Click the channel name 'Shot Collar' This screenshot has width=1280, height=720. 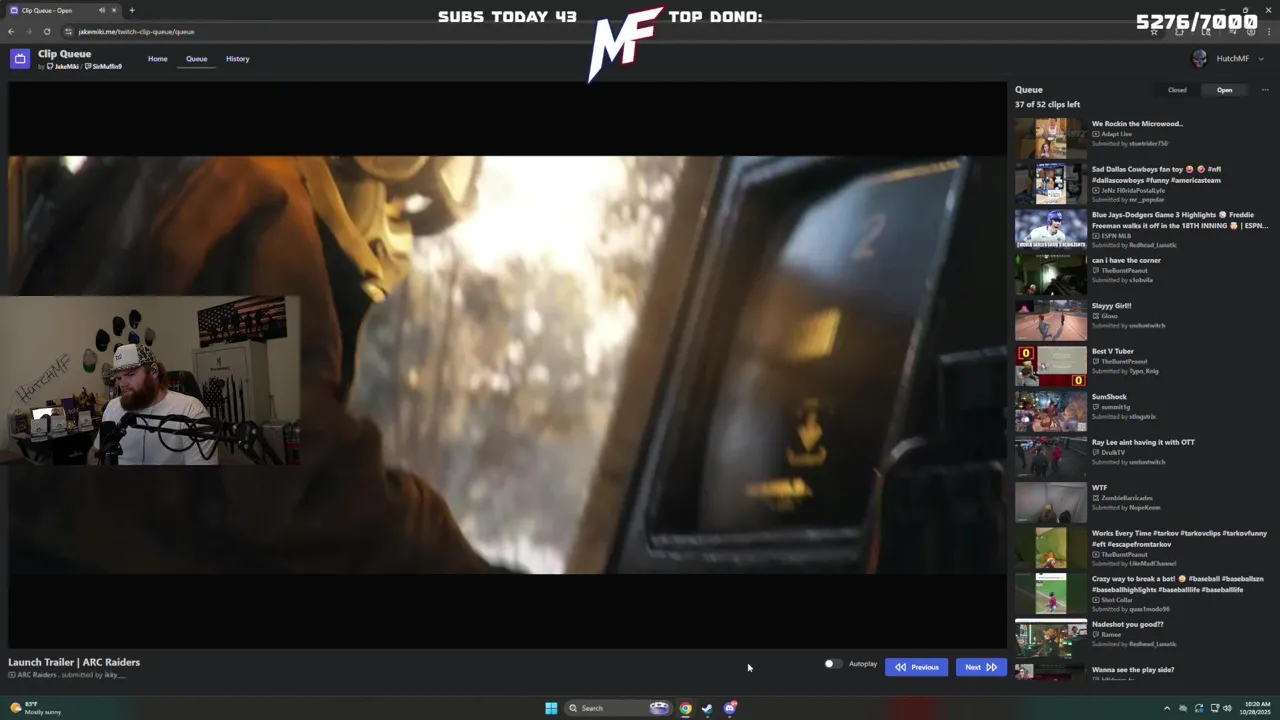[1116, 600]
